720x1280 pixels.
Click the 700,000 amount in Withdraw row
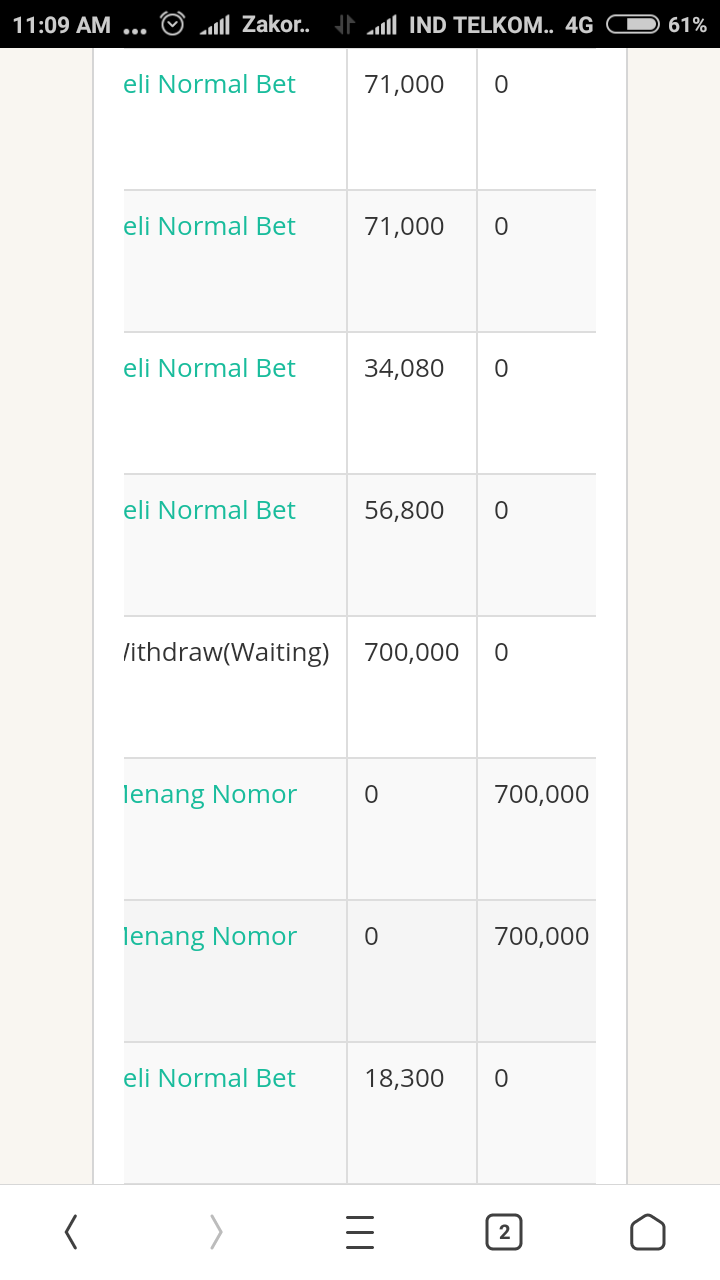[412, 652]
